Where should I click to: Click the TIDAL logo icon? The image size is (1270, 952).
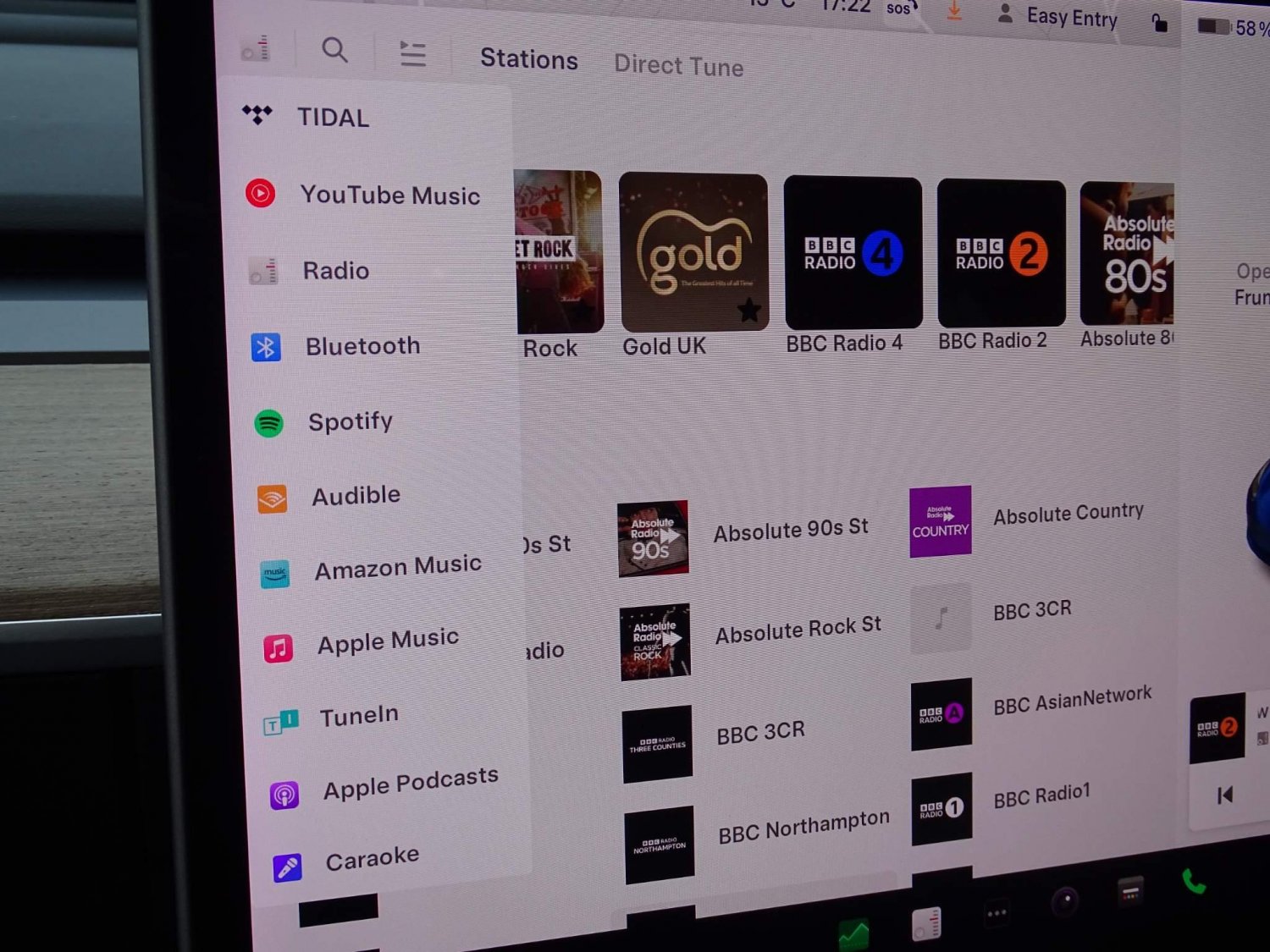click(257, 113)
